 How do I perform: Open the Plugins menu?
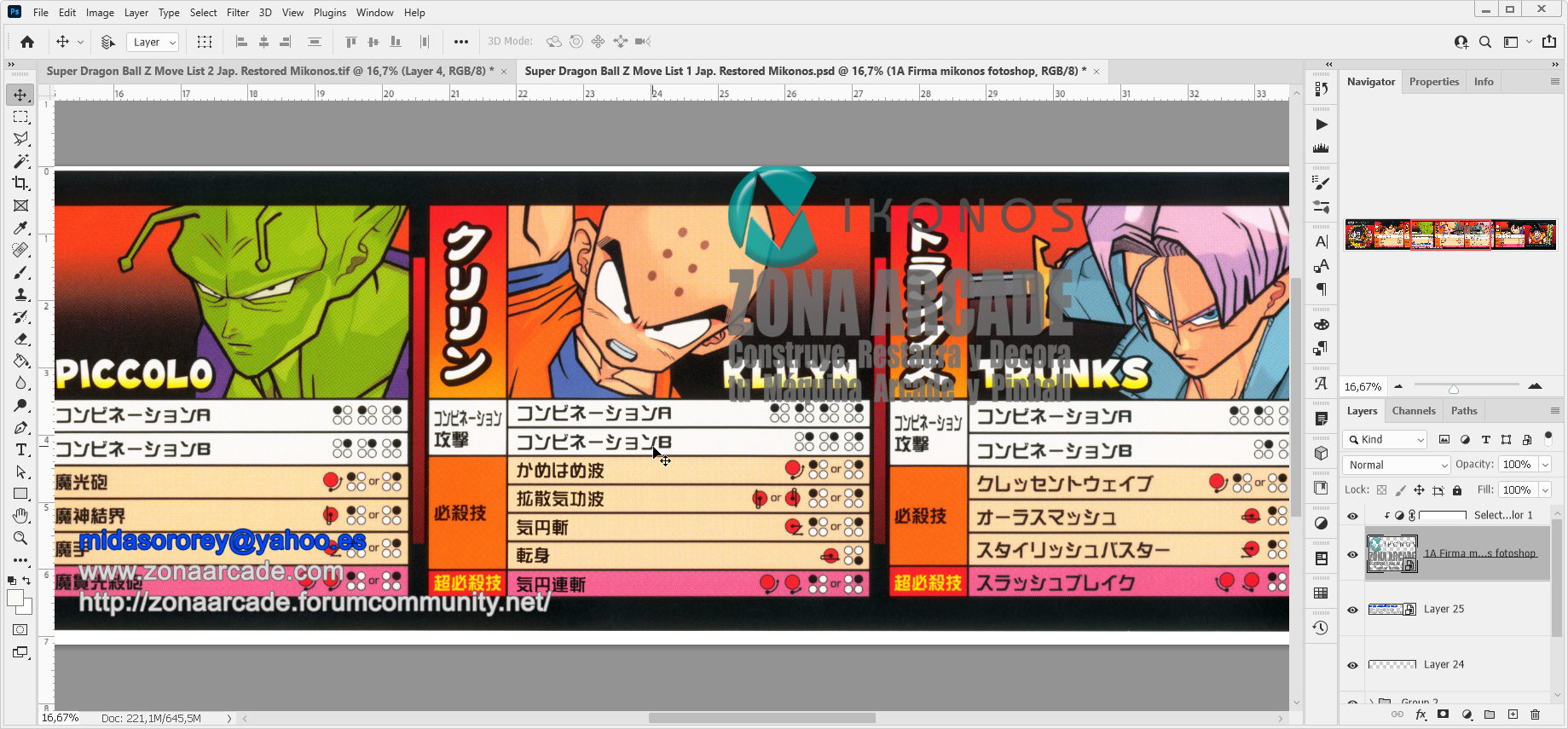(330, 13)
